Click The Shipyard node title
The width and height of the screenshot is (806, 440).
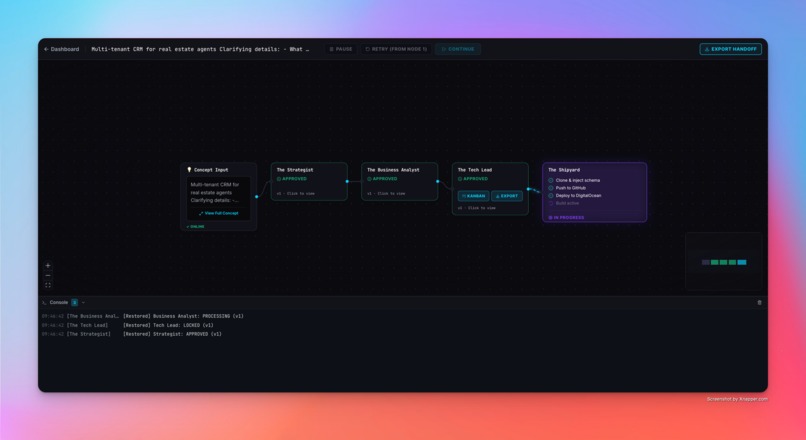click(x=564, y=170)
